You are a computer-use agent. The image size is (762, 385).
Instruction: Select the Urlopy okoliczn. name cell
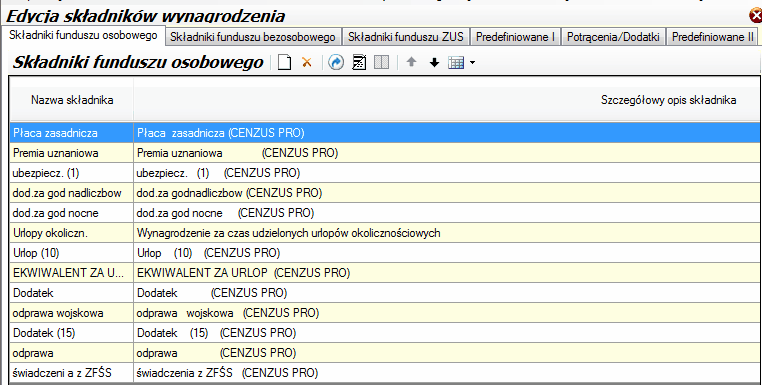click(x=71, y=233)
